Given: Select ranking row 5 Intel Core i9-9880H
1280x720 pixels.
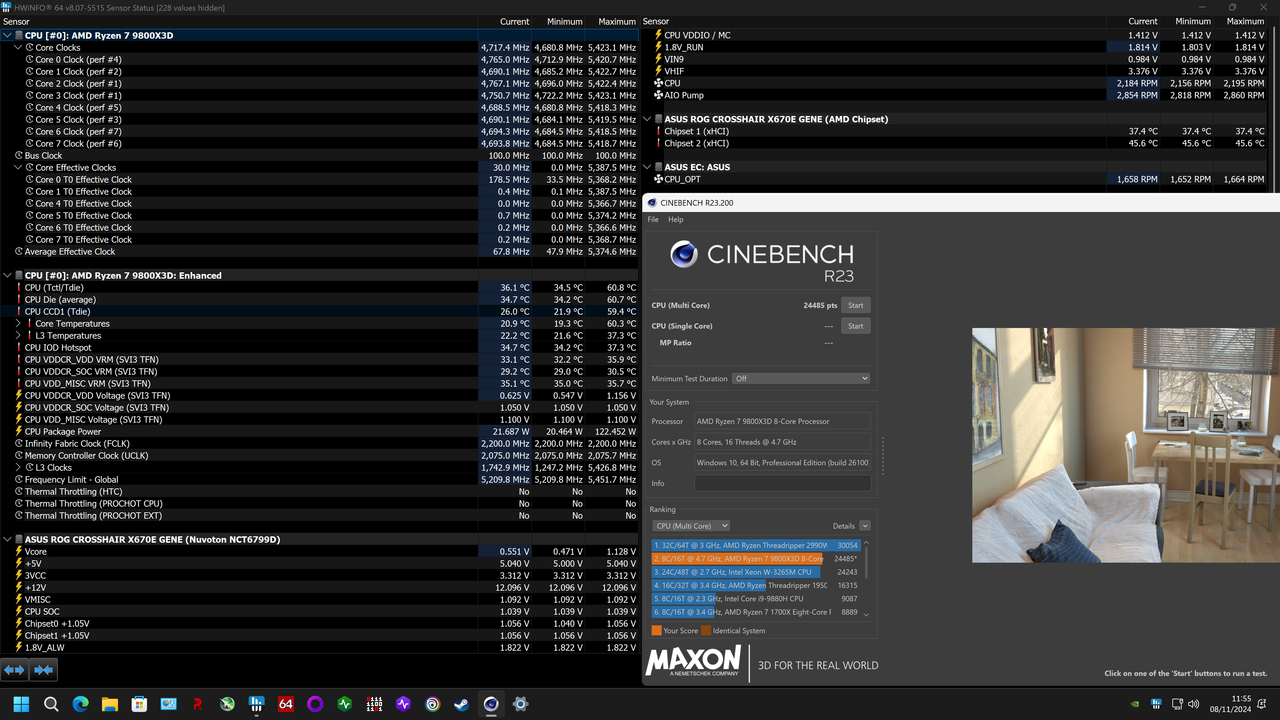Looking at the screenshot, I should pos(756,598).
